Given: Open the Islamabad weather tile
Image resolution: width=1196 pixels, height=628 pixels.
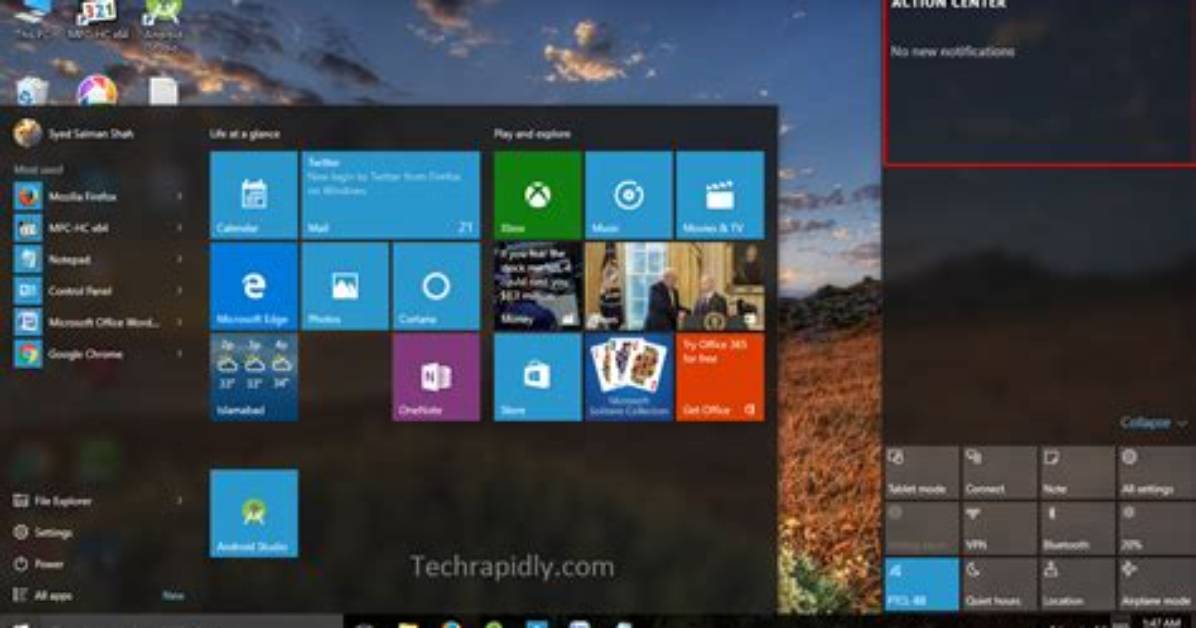Looking at the screenshot, I should [254, 377].
